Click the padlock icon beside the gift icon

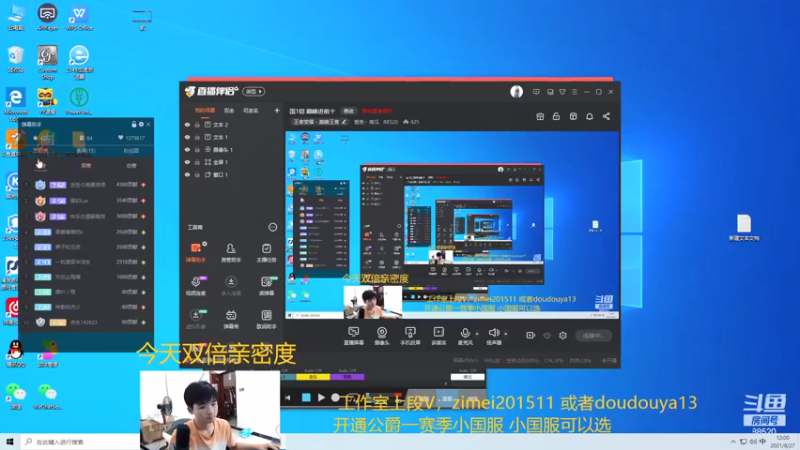pyautogui.click(x=556, y=116)
